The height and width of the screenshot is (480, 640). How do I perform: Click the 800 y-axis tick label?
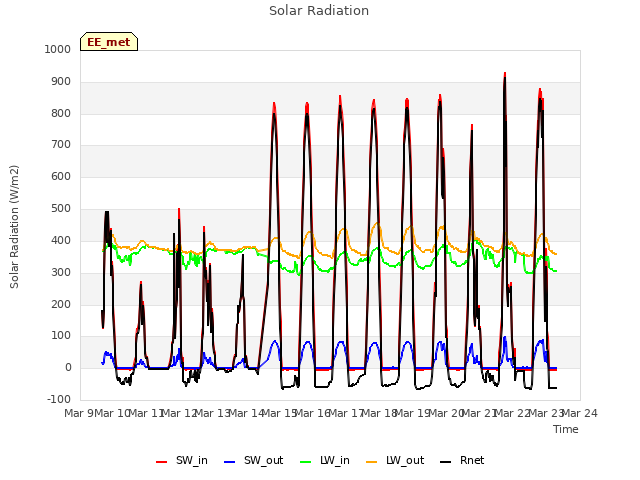click(61, 113)
